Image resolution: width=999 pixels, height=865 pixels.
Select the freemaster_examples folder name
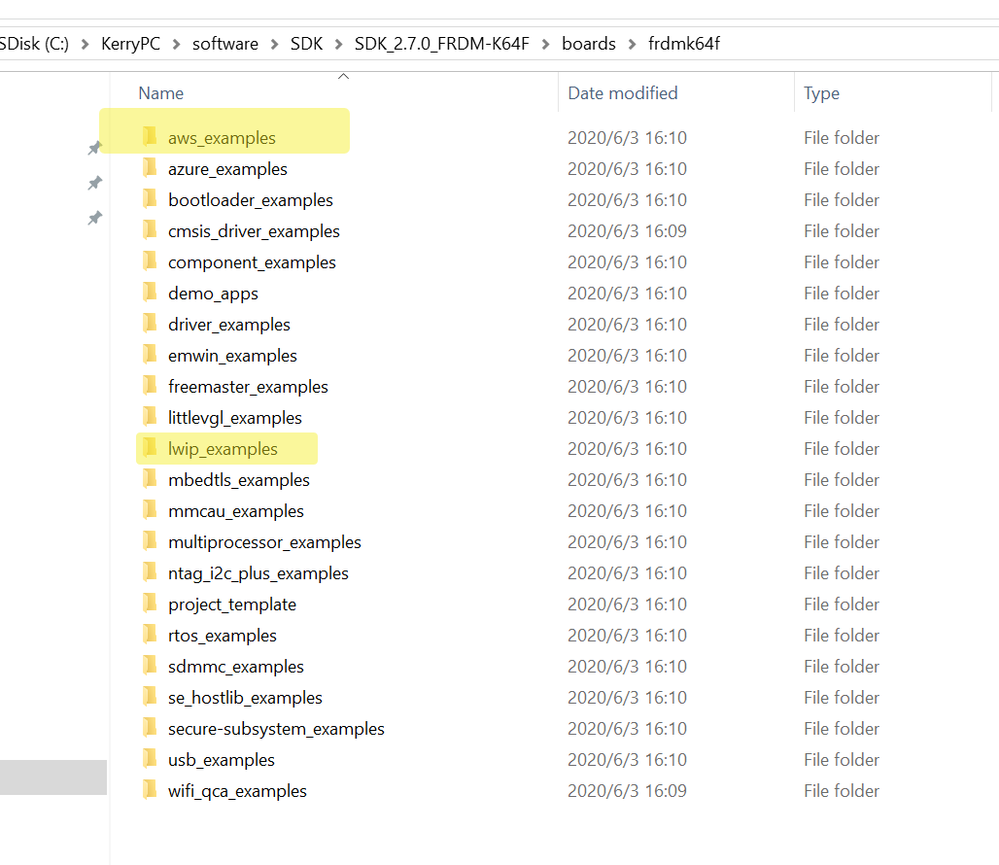point(248,387)
